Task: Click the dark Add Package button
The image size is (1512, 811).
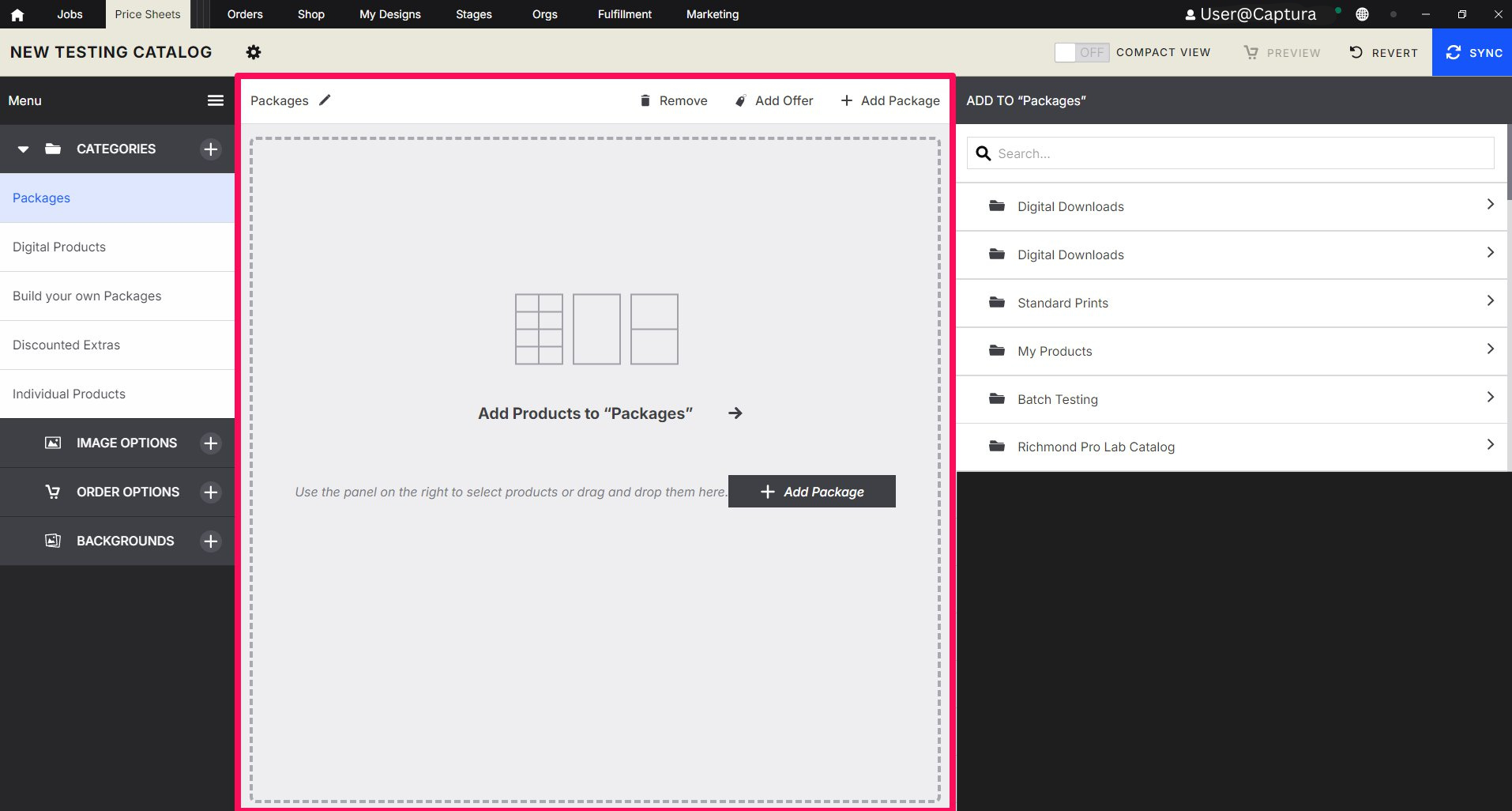Action: click(x=812, y=492)
